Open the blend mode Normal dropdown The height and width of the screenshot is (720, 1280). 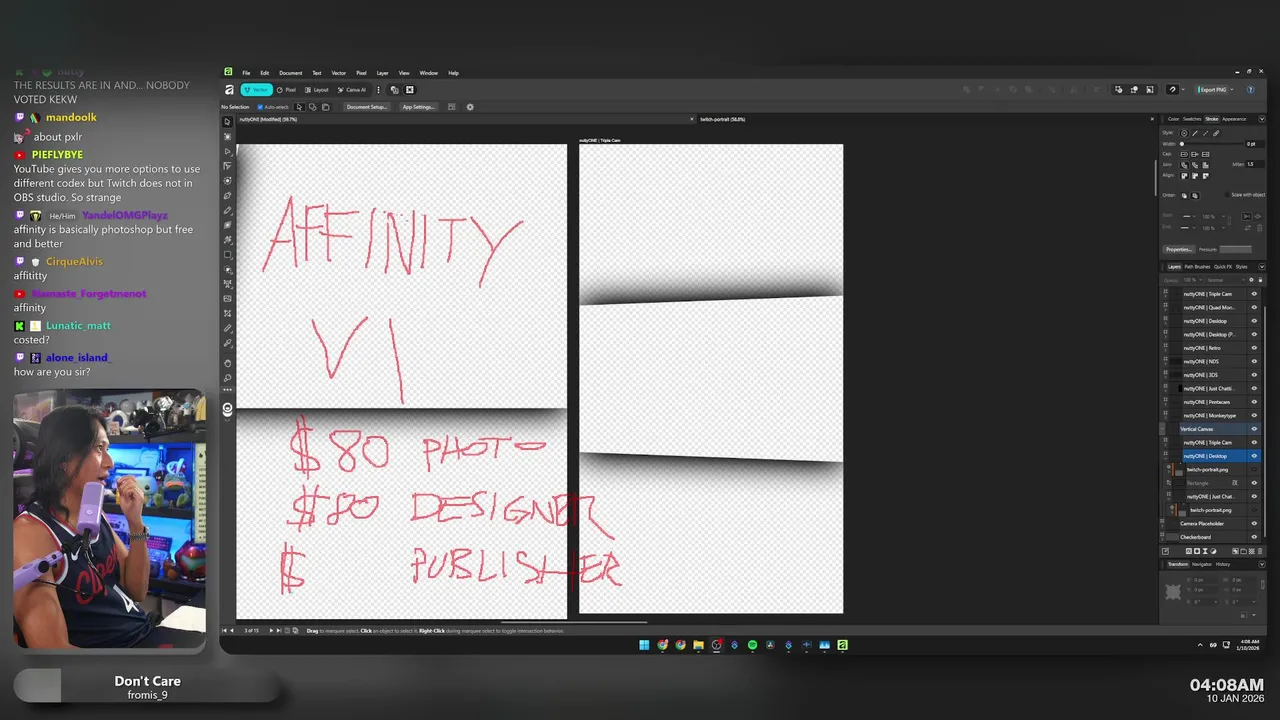1226,280
